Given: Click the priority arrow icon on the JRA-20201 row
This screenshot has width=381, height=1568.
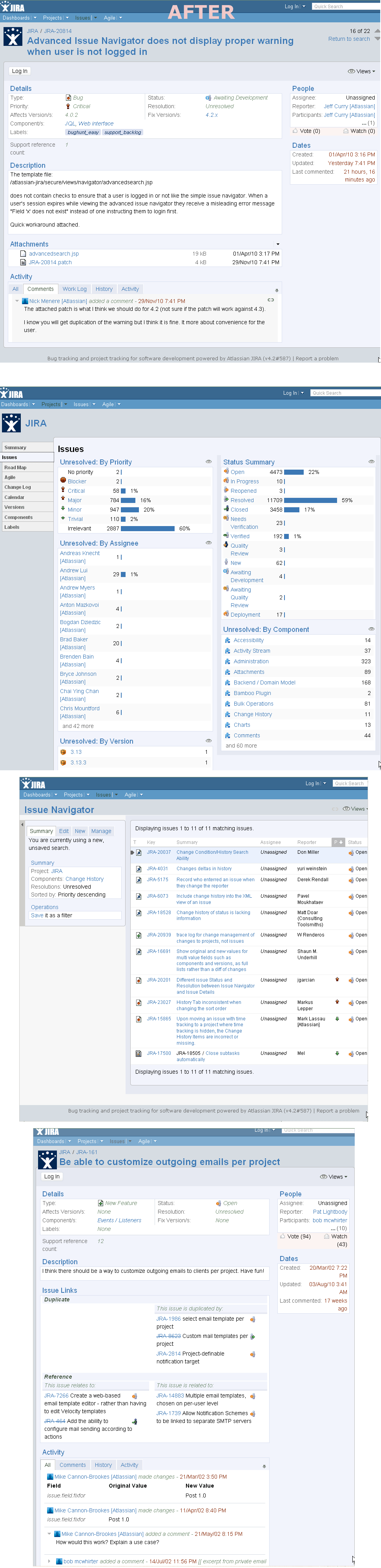Looking at the screenshot, I should (x=337, y=979).
